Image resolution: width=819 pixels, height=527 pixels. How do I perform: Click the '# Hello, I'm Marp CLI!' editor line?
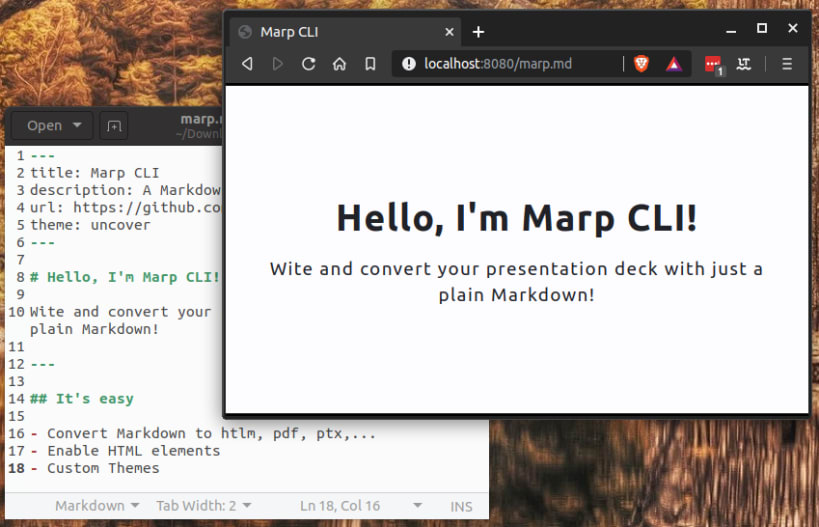[125, 277]
